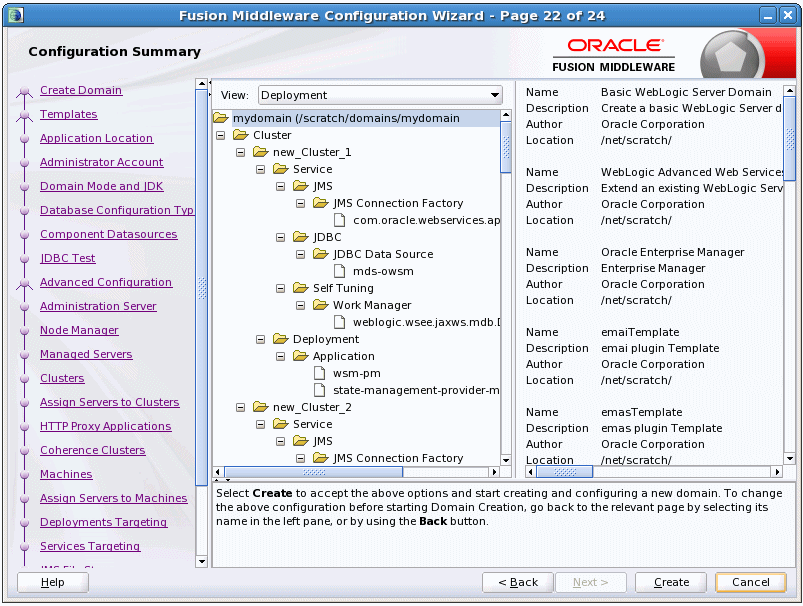Go to Deployments Targeting step

click(x=103, y=522)
